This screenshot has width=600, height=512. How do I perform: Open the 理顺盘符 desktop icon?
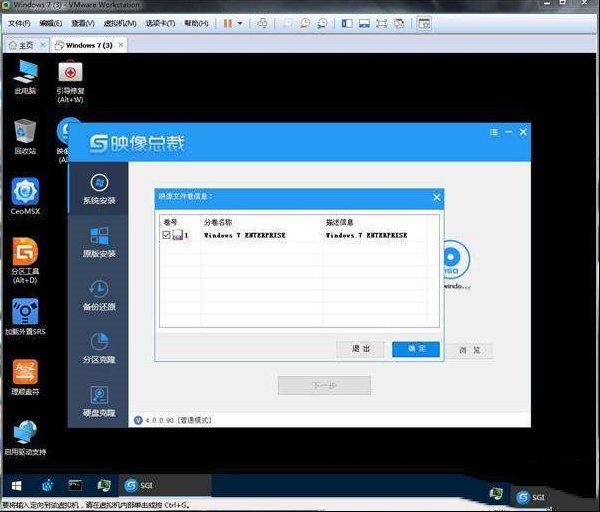click(x=25, y=377)
